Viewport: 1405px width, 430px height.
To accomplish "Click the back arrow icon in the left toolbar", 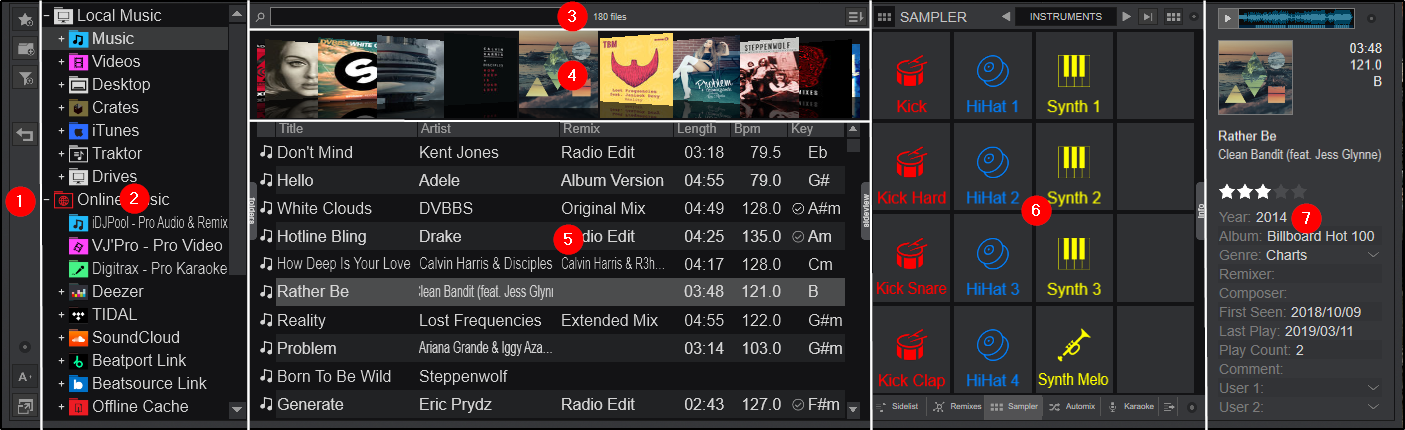I will [x=26, y=135].
